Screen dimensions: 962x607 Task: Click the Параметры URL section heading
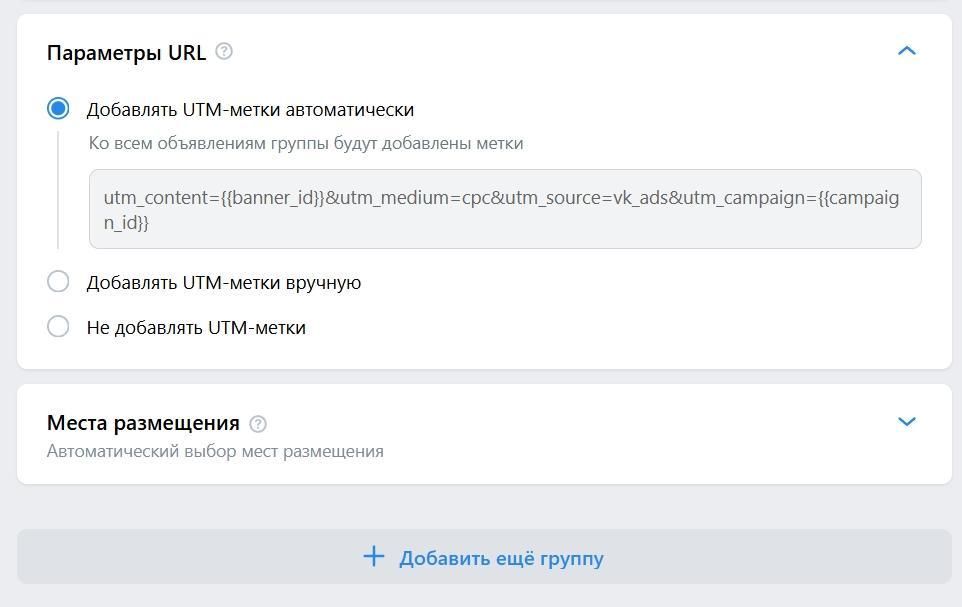[126, 53]
